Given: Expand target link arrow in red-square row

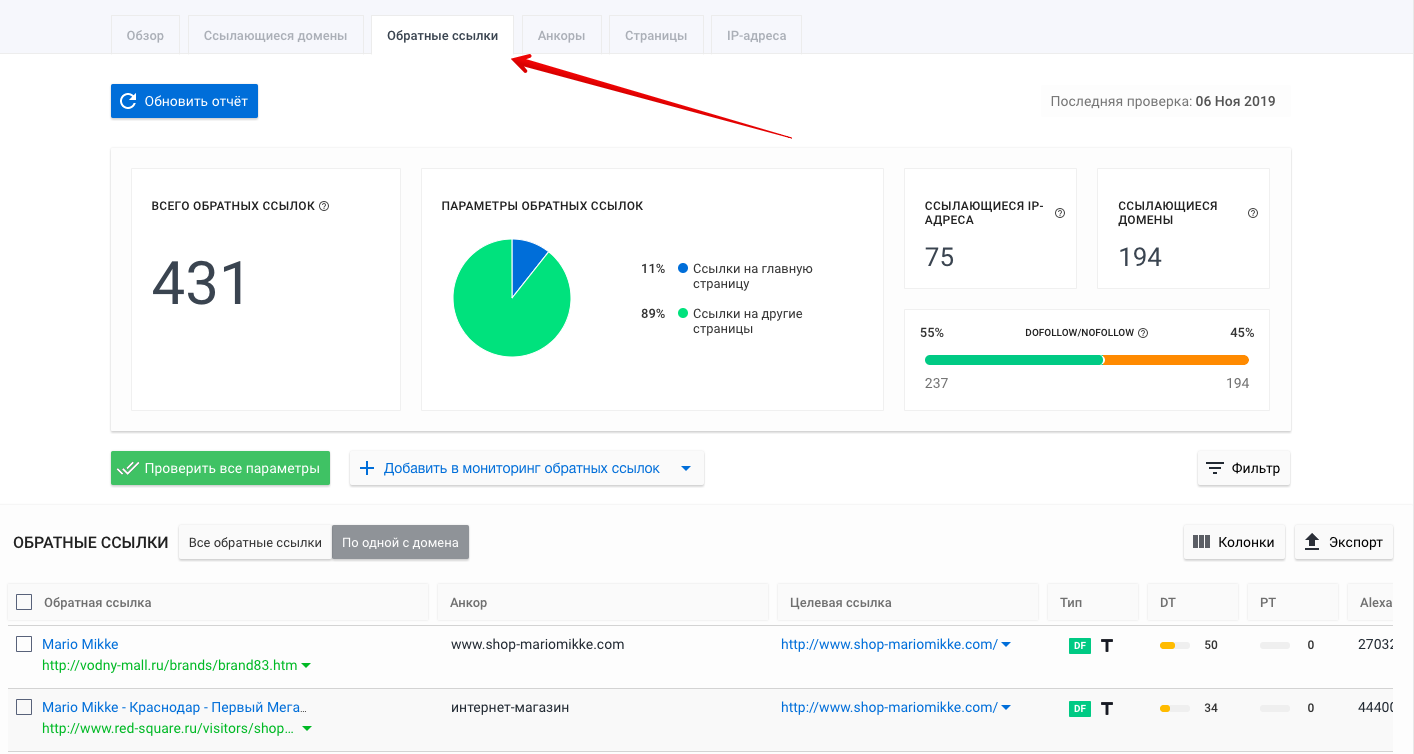Looking at the screenshot, I should pyautogui.click(x=1006, y=708).
